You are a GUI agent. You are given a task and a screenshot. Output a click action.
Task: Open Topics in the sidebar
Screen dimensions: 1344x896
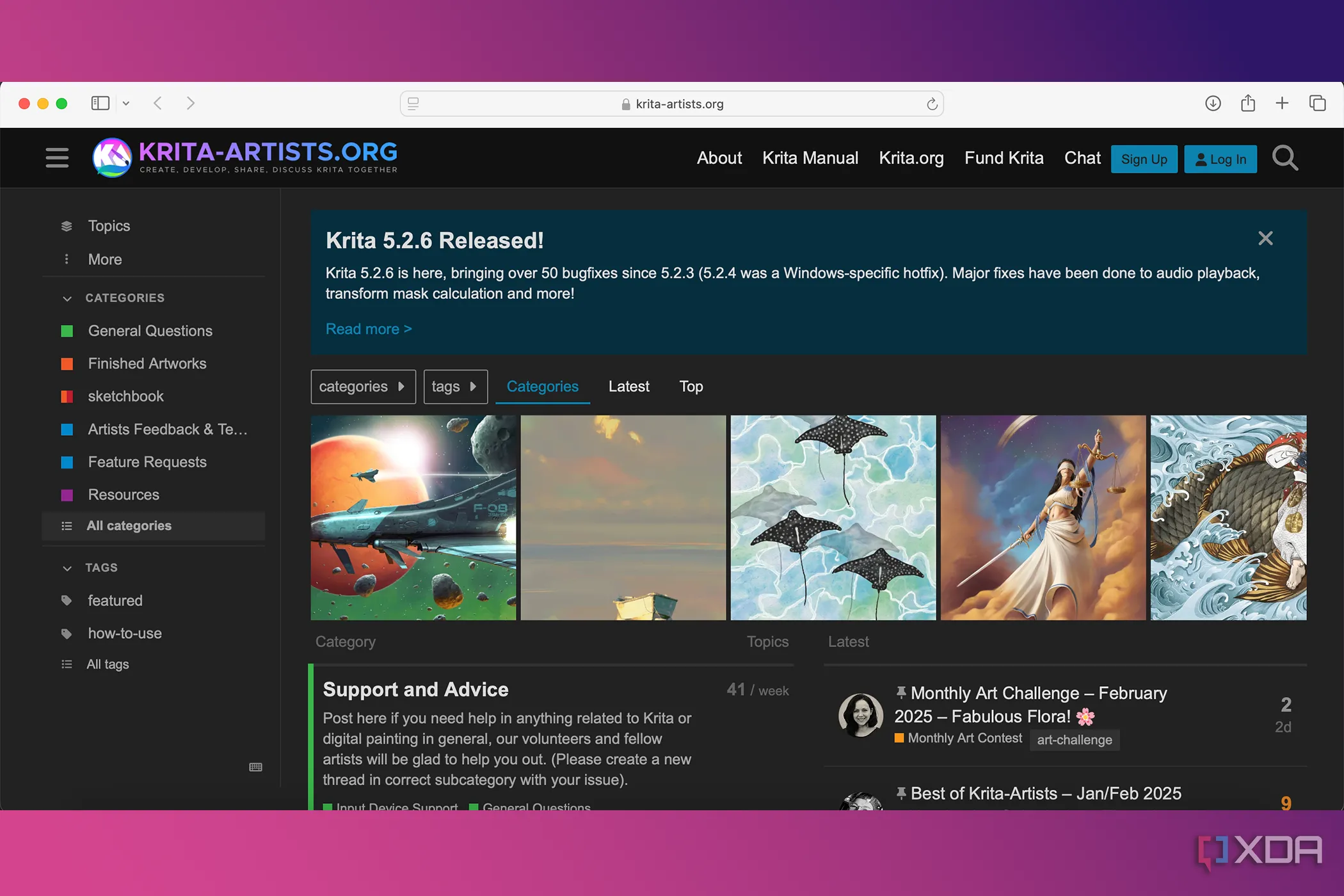tap(109, 226)
